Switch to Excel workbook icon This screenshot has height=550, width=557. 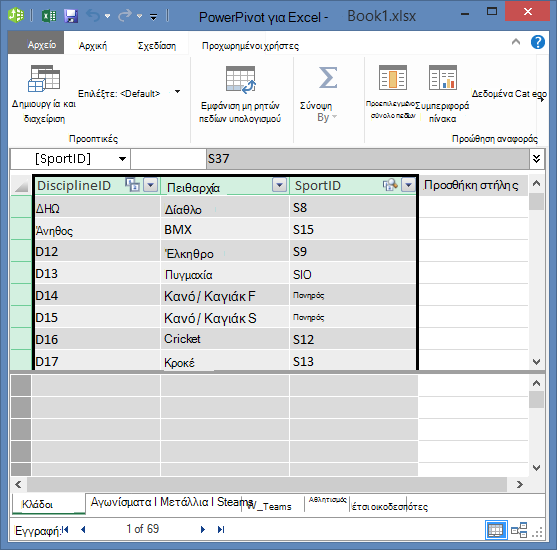(49, 16)
